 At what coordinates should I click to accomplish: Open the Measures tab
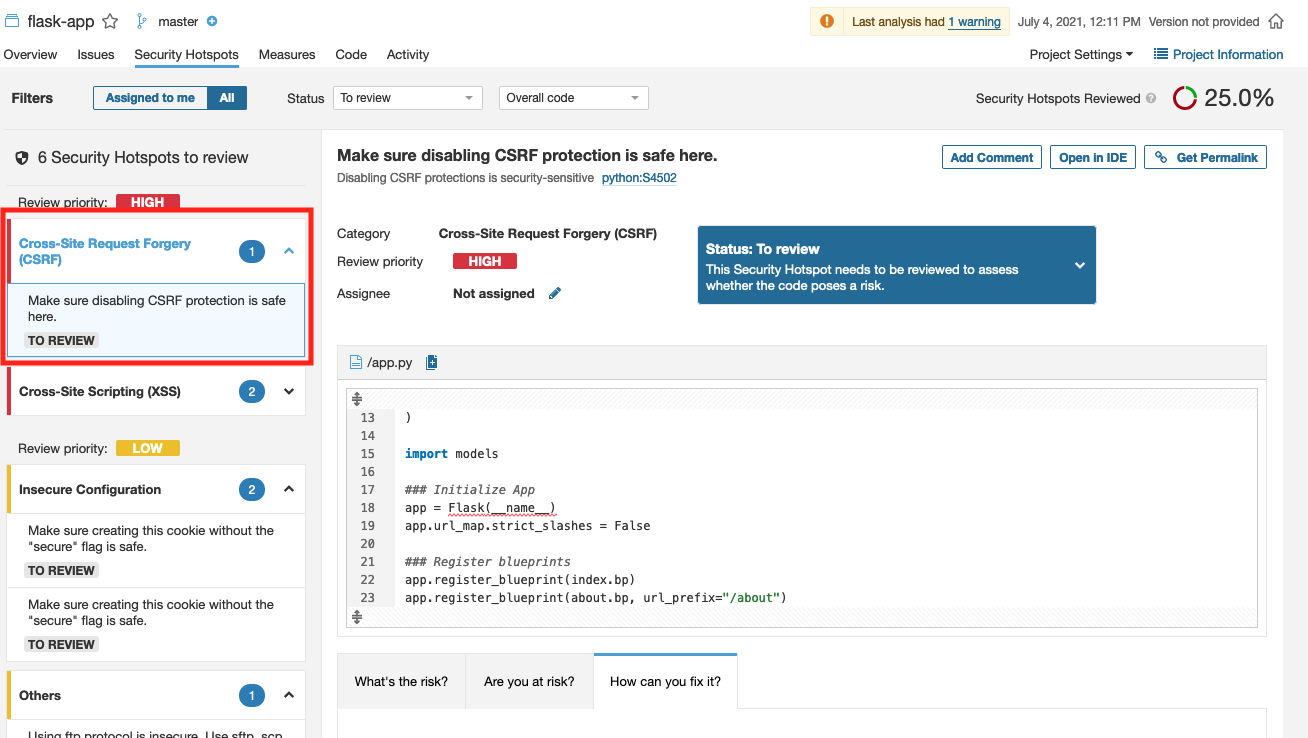point(287,54)
